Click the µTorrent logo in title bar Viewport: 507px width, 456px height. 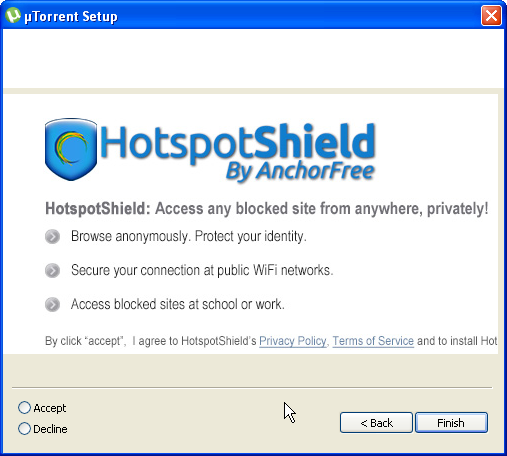[x=13, y=15]
